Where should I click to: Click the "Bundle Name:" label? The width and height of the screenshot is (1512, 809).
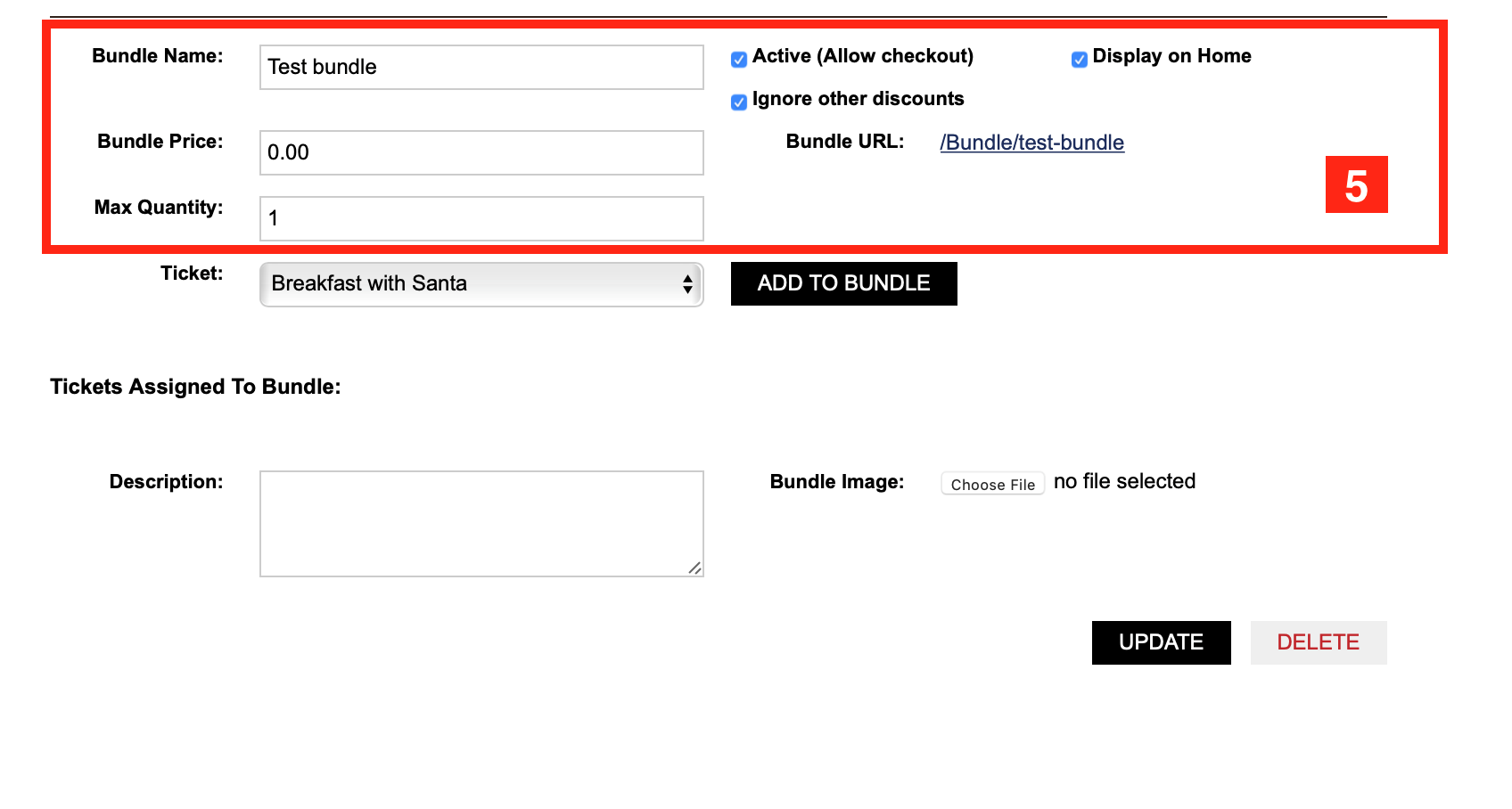[x=158, y=56]
